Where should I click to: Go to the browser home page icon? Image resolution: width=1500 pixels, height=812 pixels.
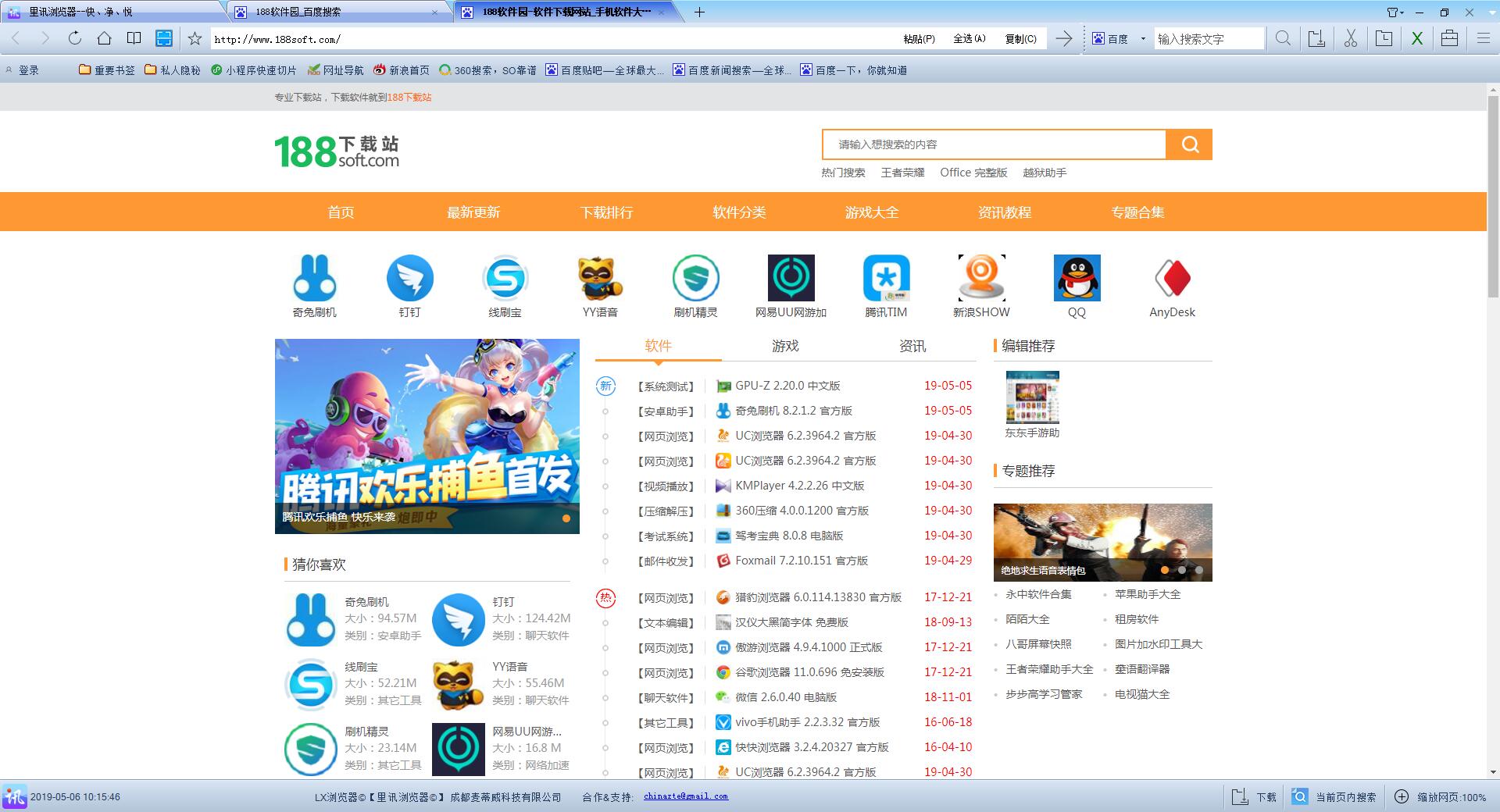tap(104, 38)
